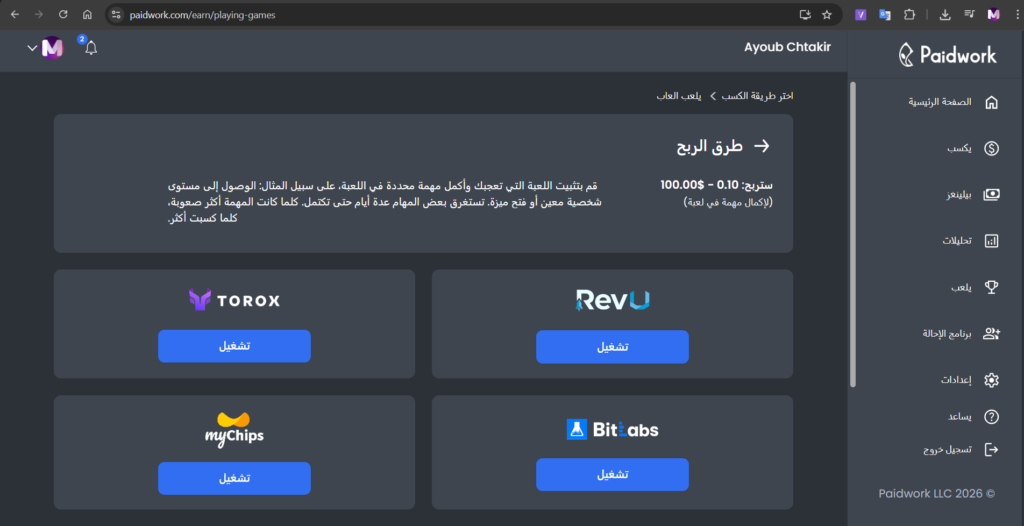Click the trophy icon in sidebar
1024x526 pixels.
click(991, 287)
